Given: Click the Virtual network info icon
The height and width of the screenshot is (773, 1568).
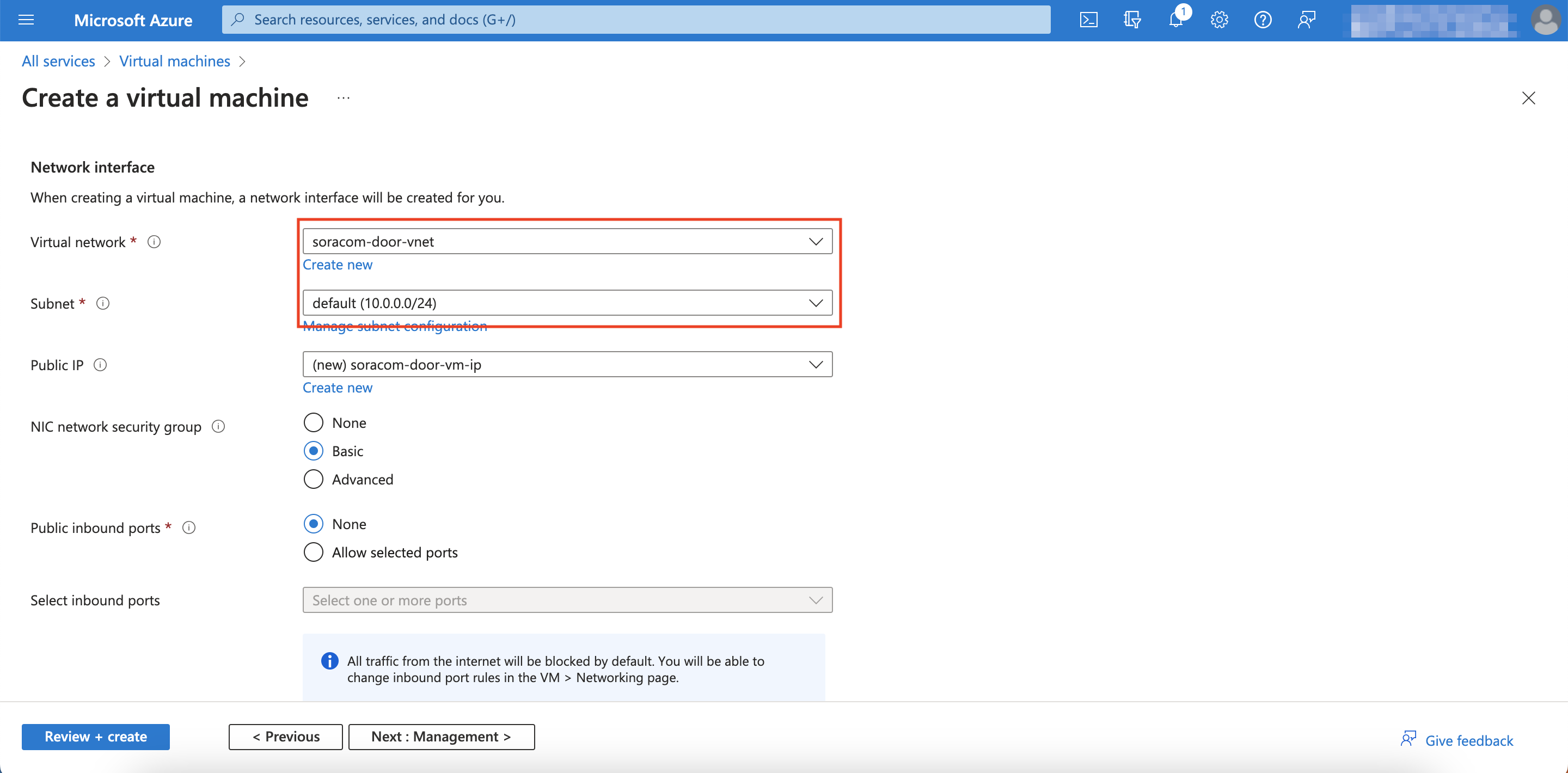Looking at the screenshot, I should (x=154, y=242).
